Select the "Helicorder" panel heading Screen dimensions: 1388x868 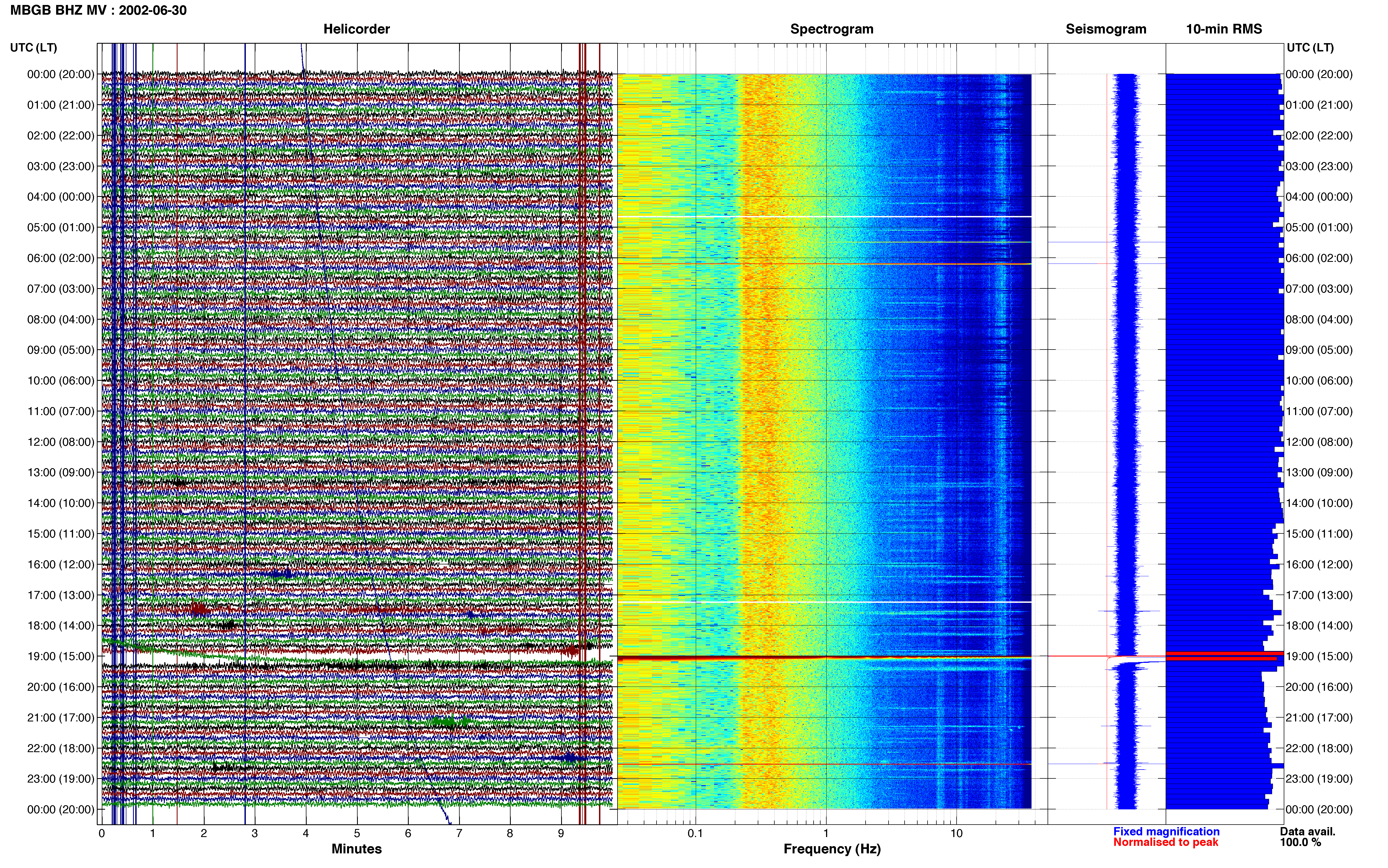(x=356, y=29)
